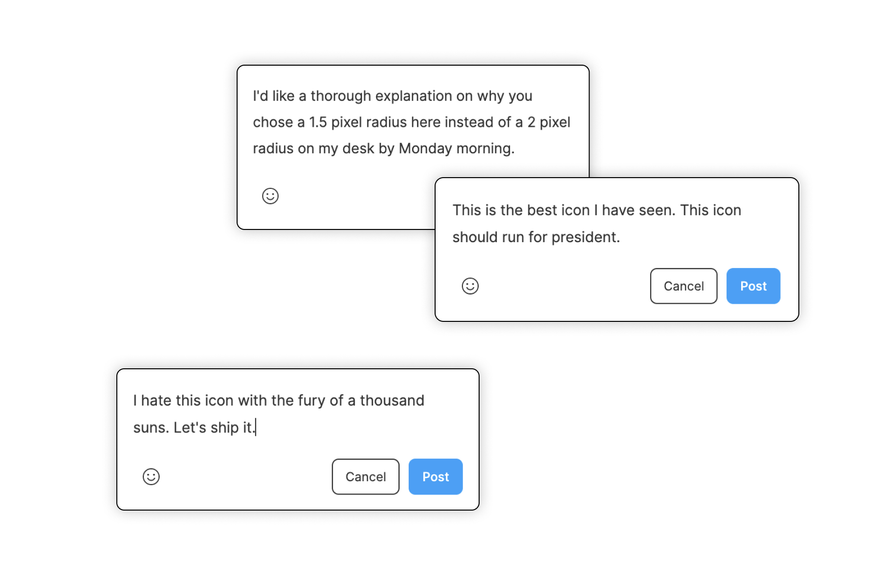Open emoji picker in president comment
Screen dimensions: 880x587
(470, 286)
